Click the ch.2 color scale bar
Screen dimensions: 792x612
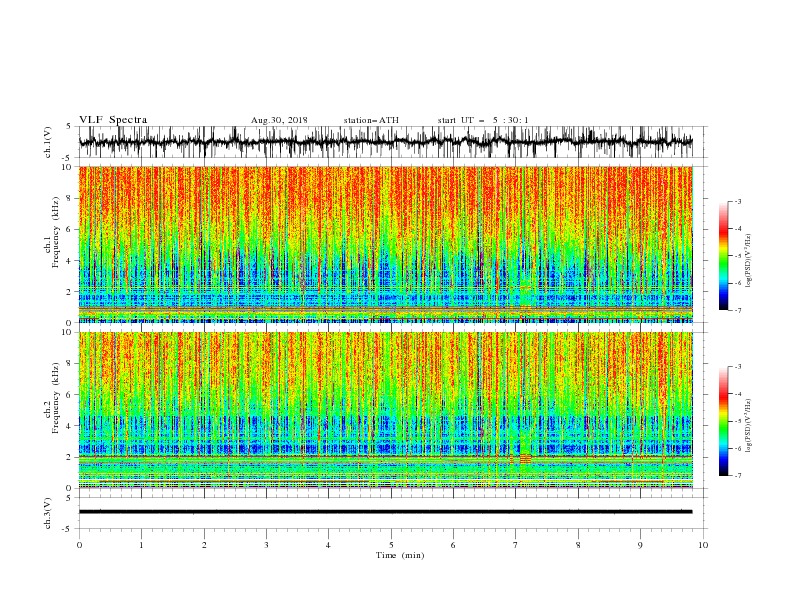[723, 421]
